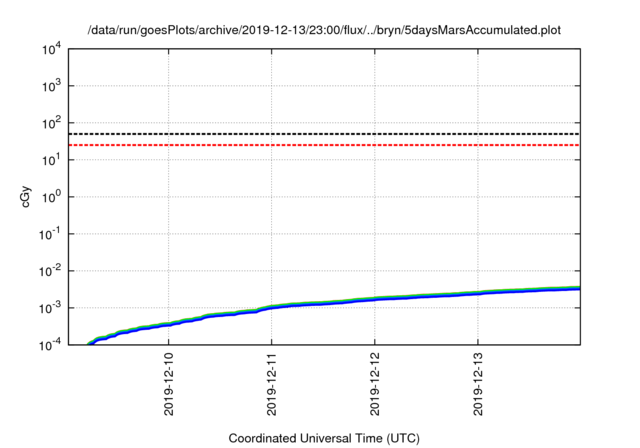The height and width of the screenshot is (448, 640).
Task: Click the 10^-4 y-axis tick label
Action: (x=50, y=345)
